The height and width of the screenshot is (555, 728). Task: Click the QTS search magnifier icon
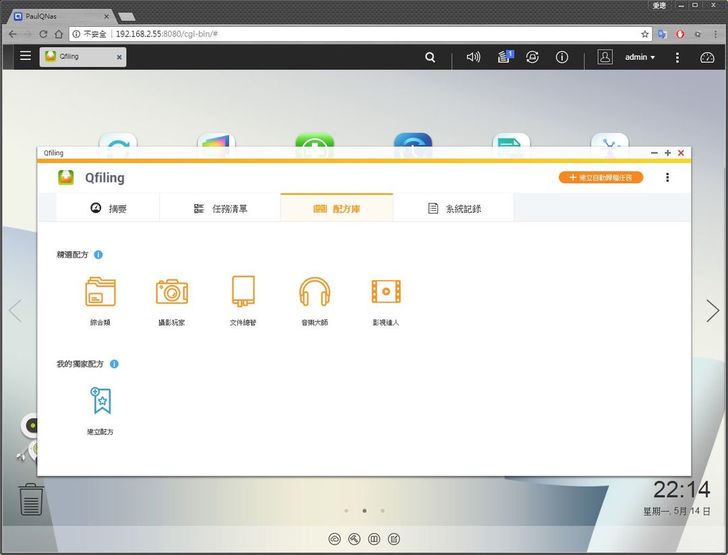(x=430, y=58)
